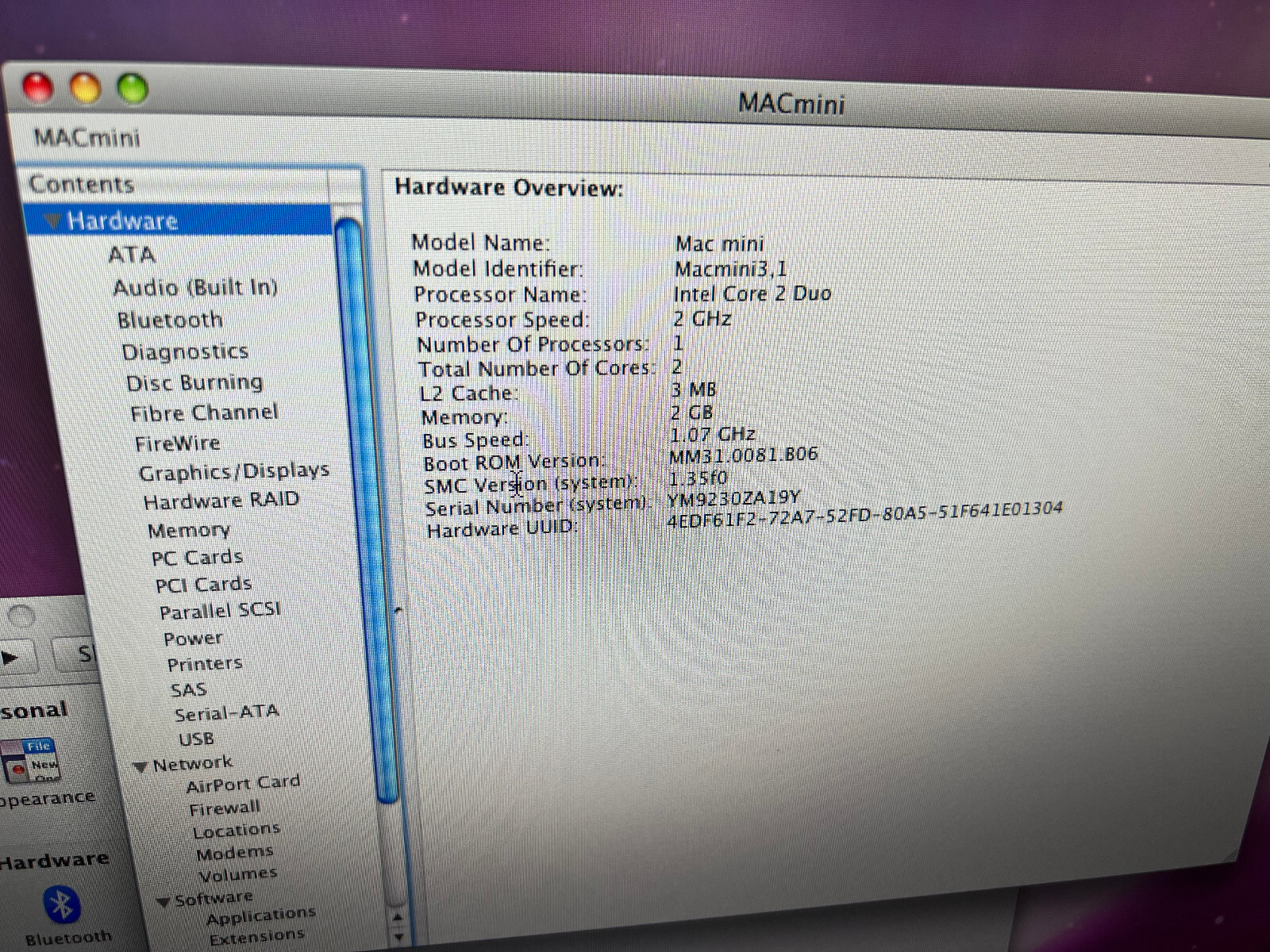This screenshot has height=952, width=1270.
Task: Collapse the Software section triangle
Action: coord(164,902)
